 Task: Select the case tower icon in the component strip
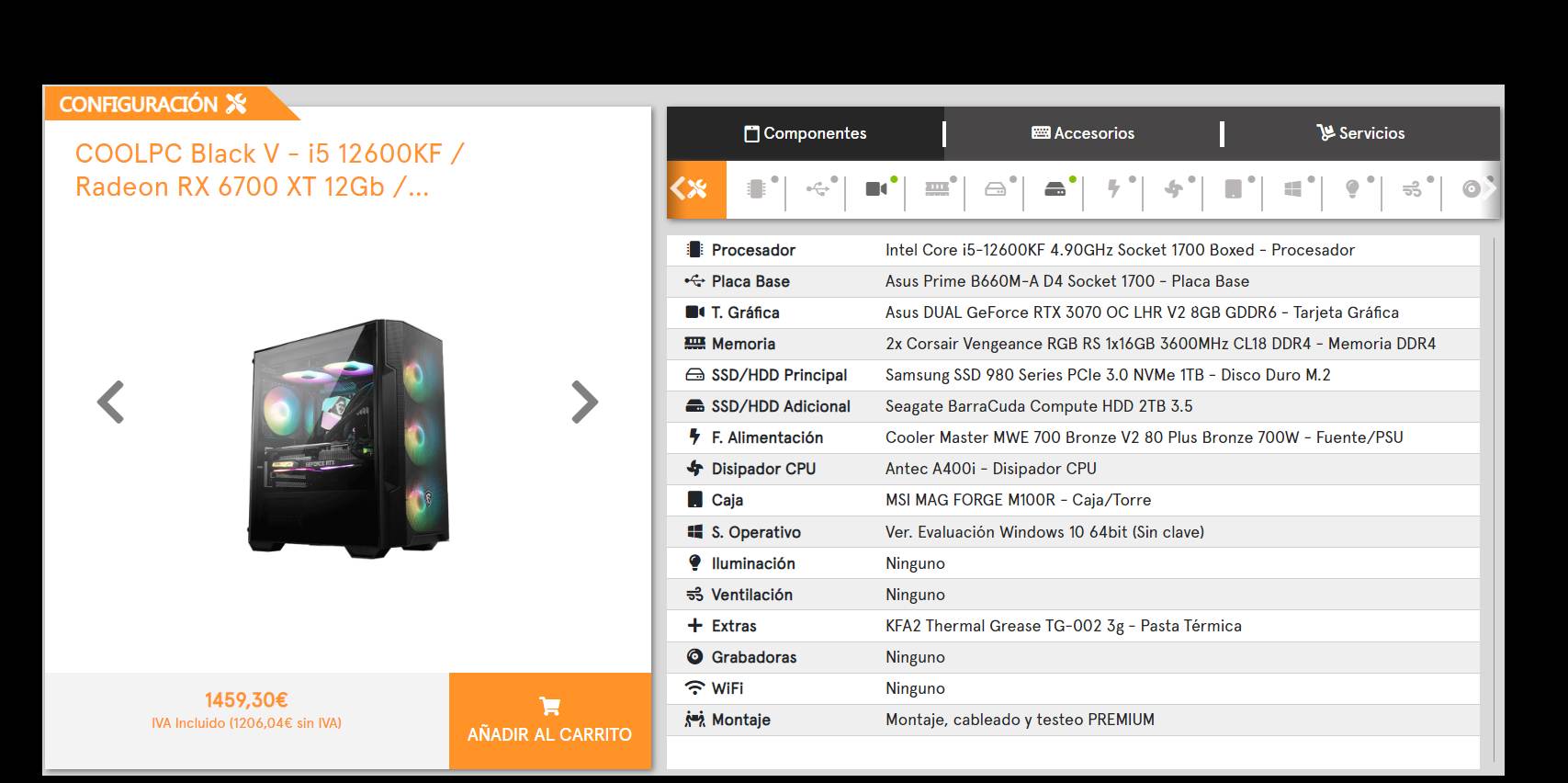coord(1234,188)
